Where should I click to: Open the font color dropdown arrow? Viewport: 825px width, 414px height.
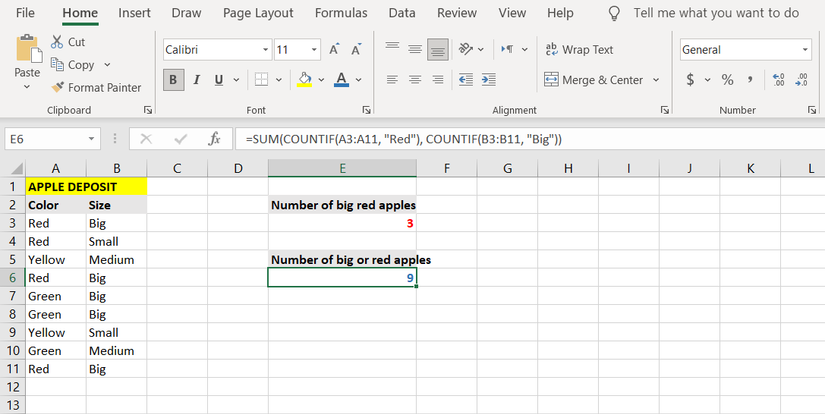tap(359, 80)
